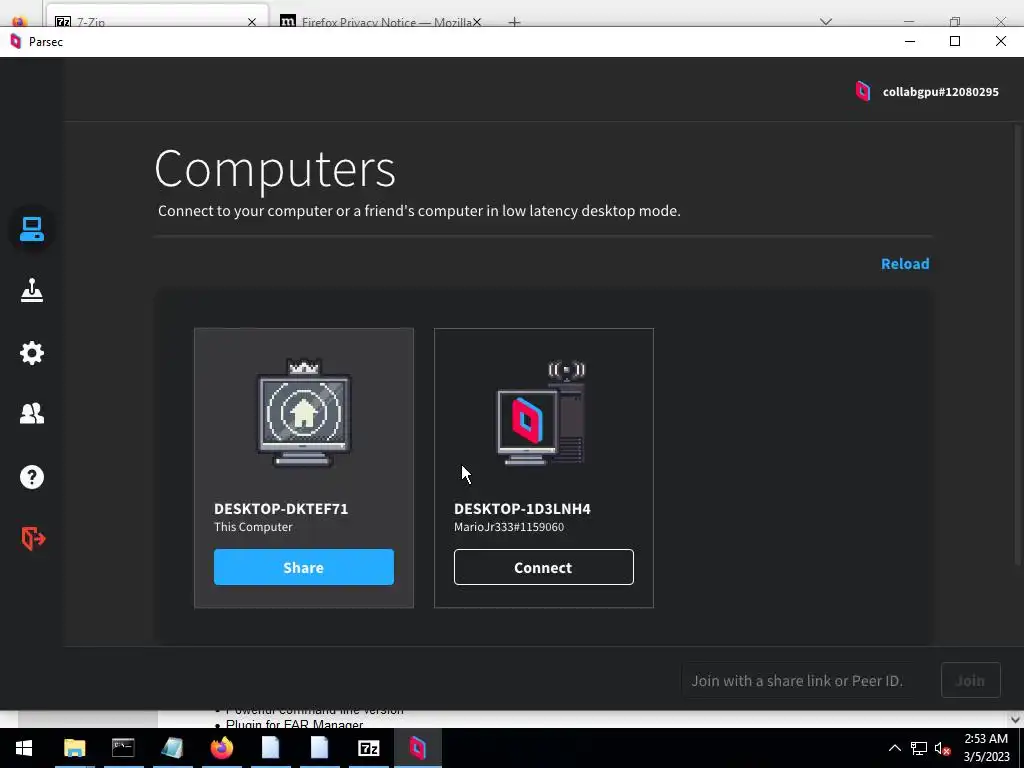The width and height of the screenshot is (1024, 768).
Task: Click the collabgpu#12080295 account name
Action: point(940,92)
